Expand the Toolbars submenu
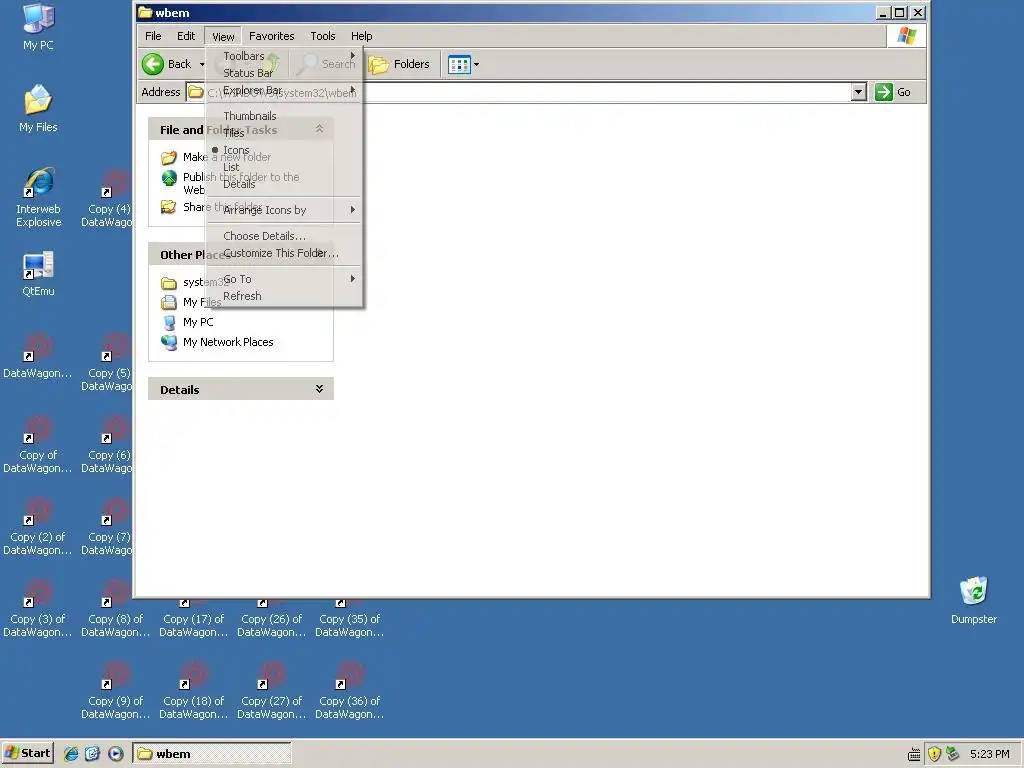The width and height of the screenshot is (1024, 768). (x=284, y=56)
